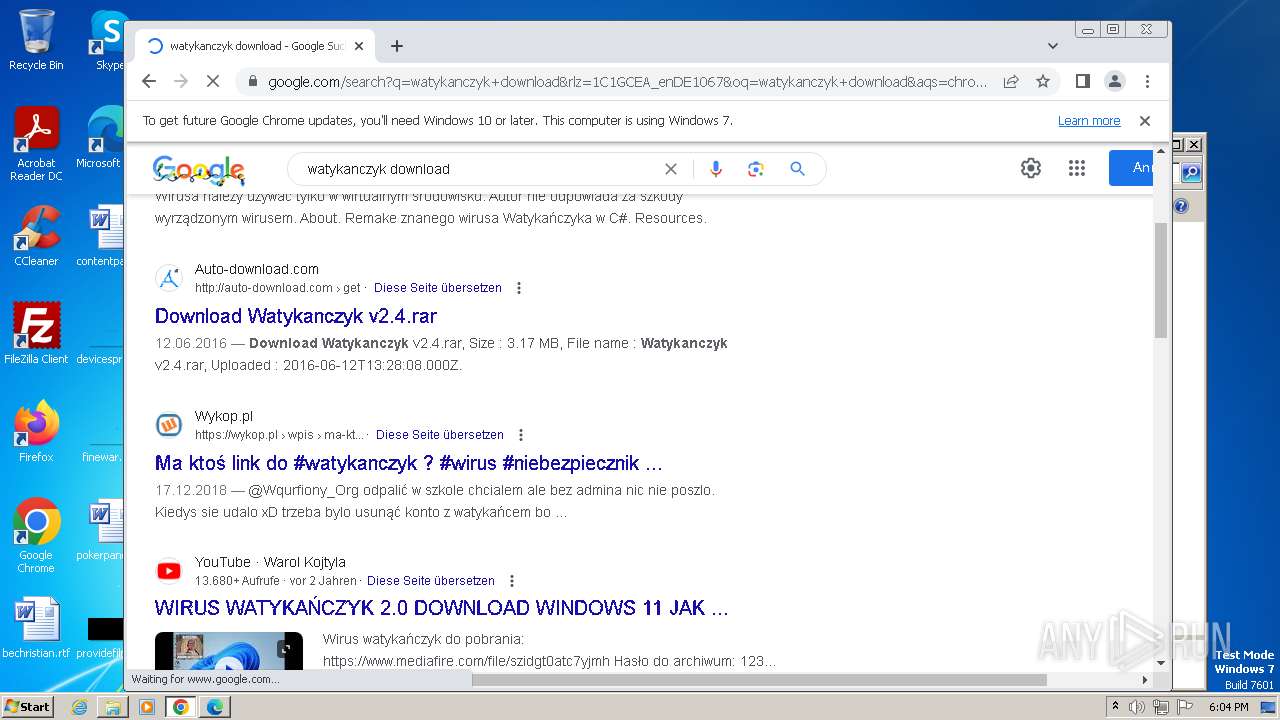Open WIRUS WATYKAŃCZYK 2.0 YouTube result
Screen dimensions: 1280x720
tap(442, 608)
